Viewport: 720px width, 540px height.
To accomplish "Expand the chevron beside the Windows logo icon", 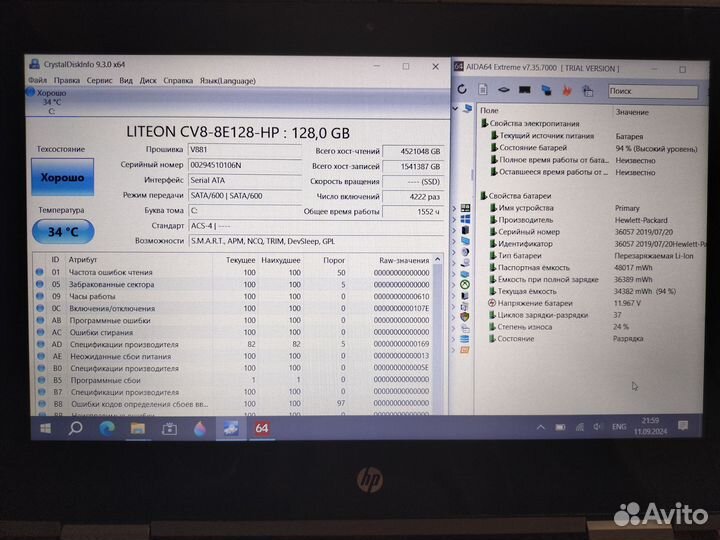I will coord(454,219).
